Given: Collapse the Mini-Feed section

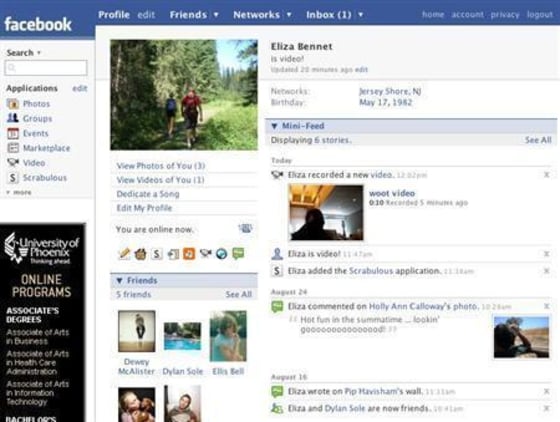Looking at the screenshot, I should coord(274,126).
